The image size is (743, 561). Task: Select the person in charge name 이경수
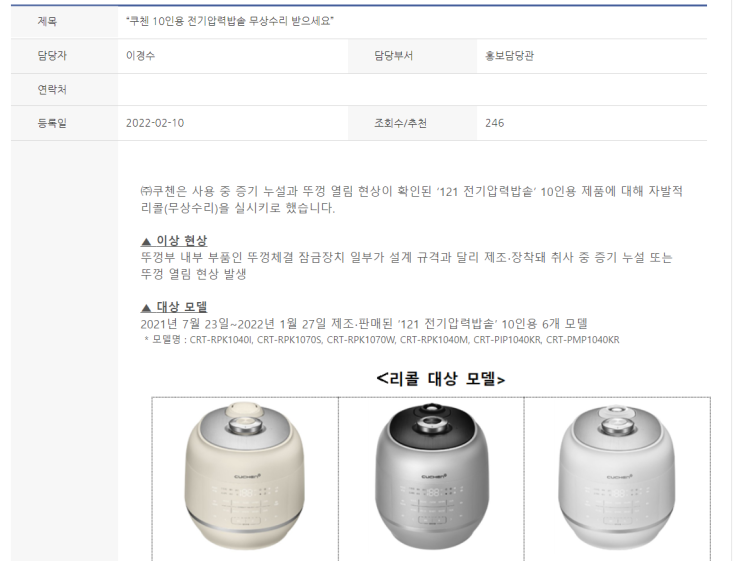(140, 55)
